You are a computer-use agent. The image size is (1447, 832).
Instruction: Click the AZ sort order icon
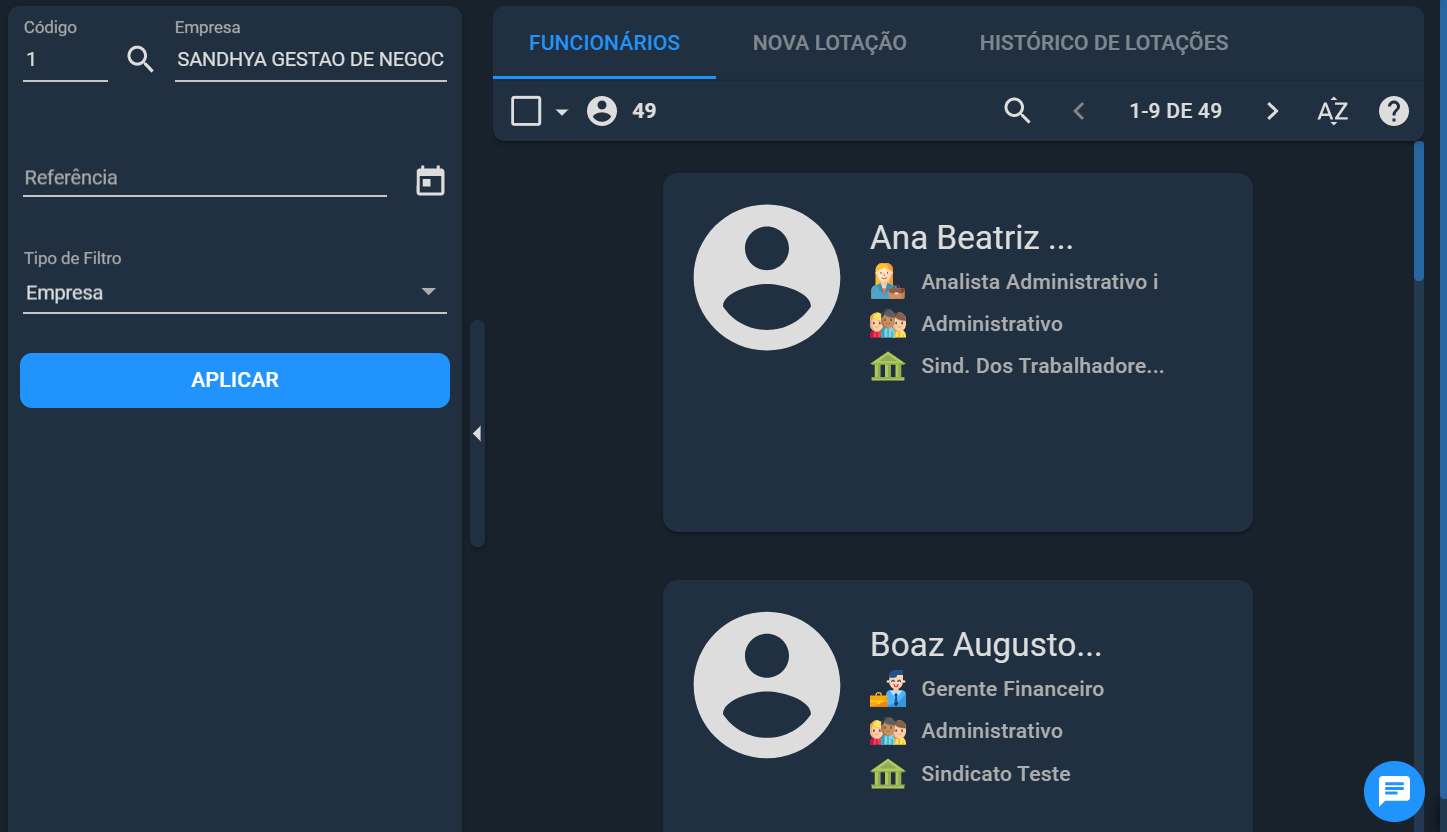pyautogui.click(x=1333, y=111)
